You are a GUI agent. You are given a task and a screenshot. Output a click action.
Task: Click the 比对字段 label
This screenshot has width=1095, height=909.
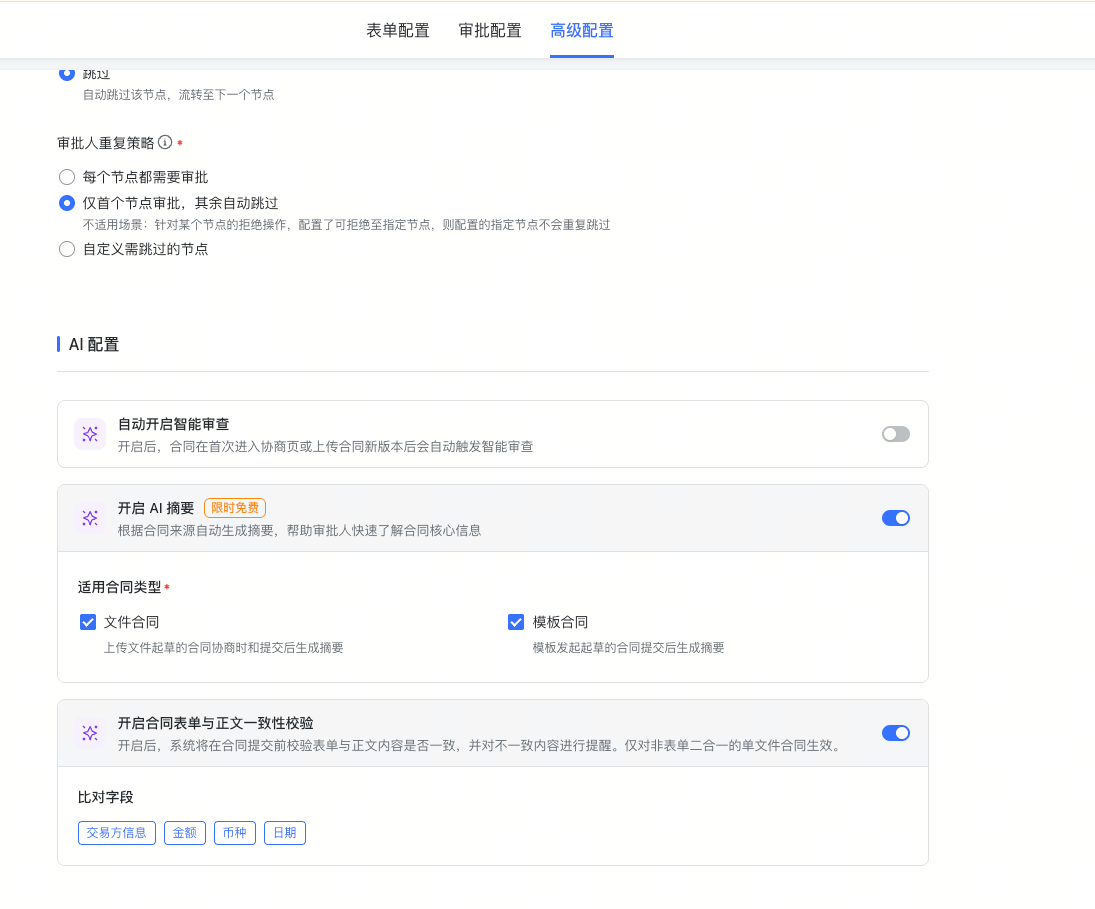105,797
